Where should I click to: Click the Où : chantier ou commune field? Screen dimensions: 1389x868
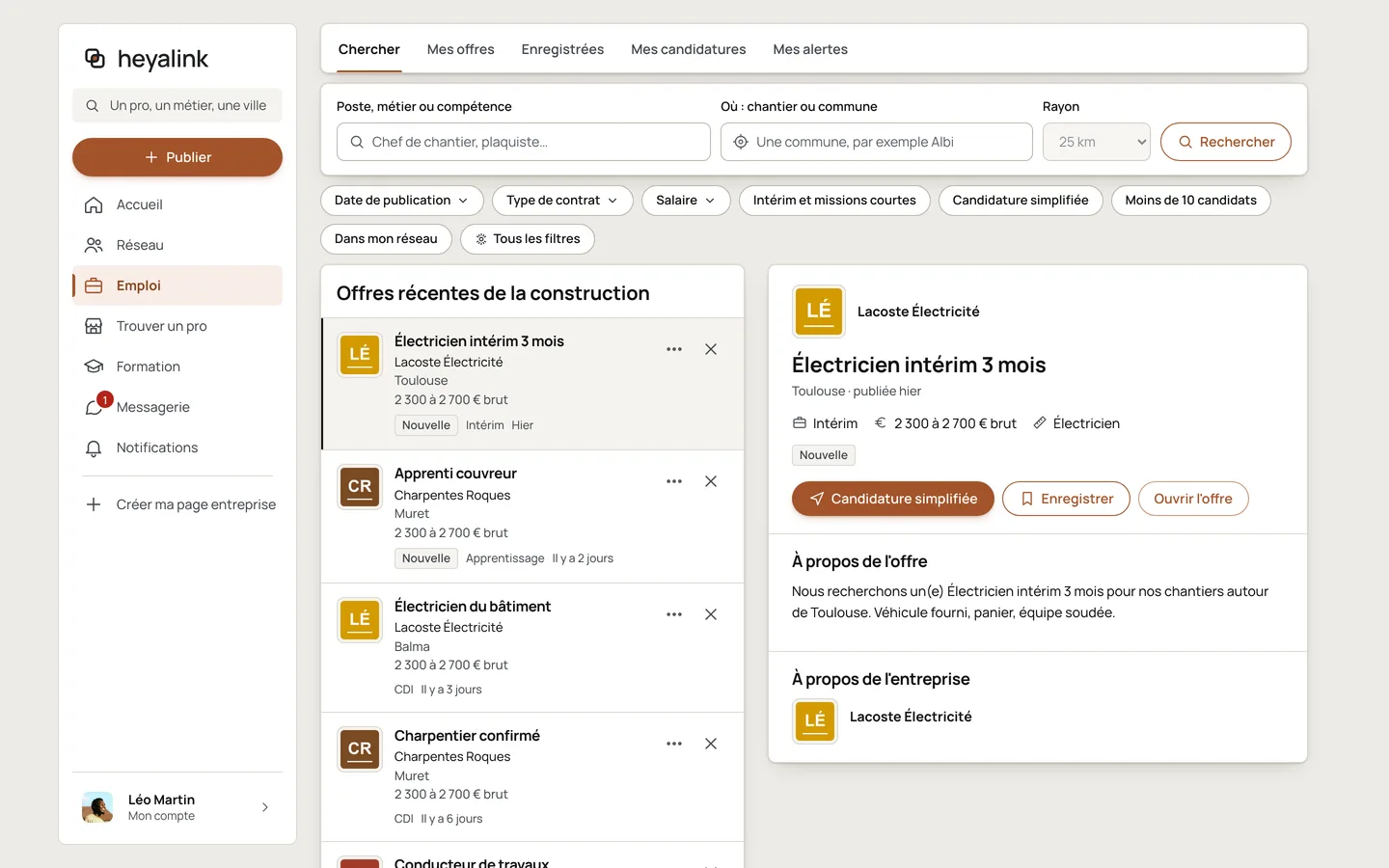click(x=877, y=142)
